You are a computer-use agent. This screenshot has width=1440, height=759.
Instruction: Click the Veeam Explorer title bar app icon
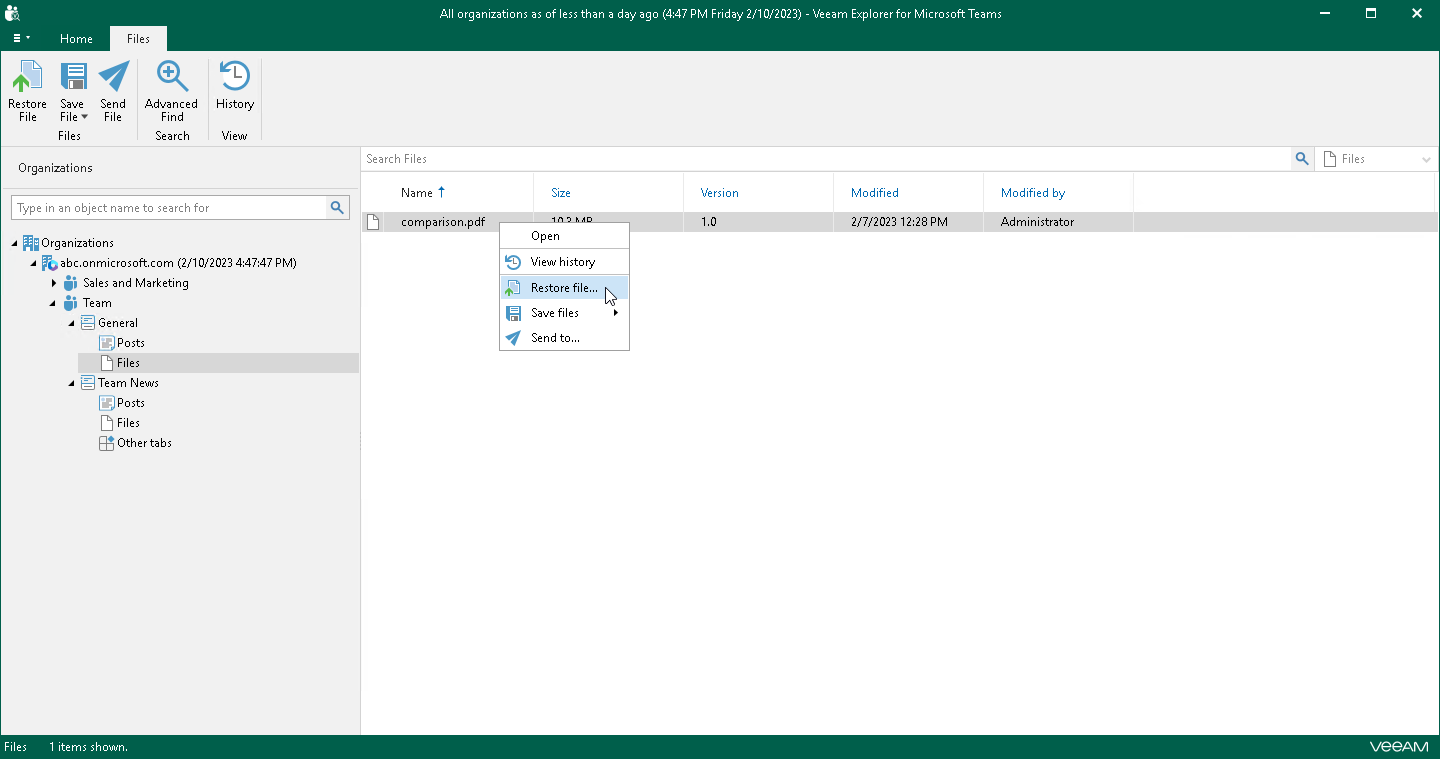tap(13, 13)
